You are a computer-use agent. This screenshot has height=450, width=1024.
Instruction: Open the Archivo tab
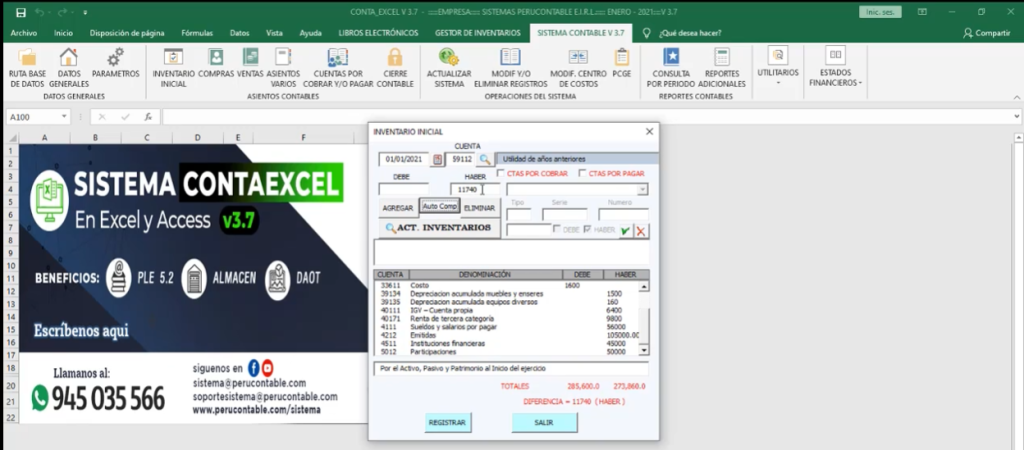tap(24, 33)
